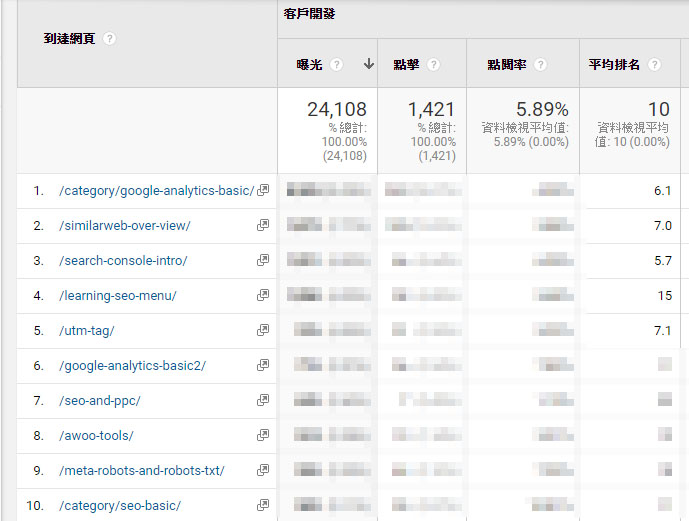
Task: Click help icon beside 點閱率 header
Action: (x=540, y=65)
